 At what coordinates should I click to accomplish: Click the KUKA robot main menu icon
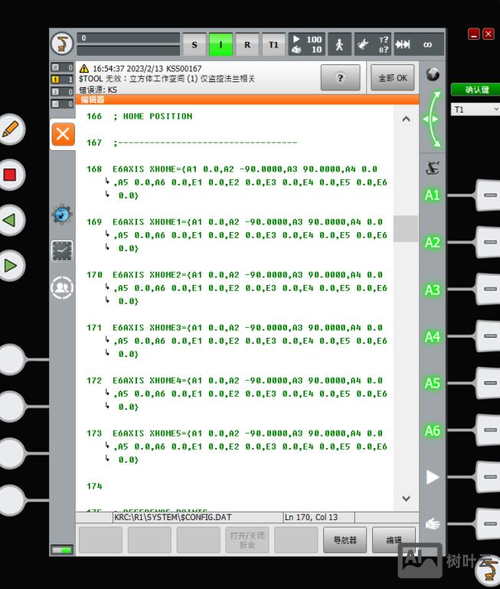62,44
